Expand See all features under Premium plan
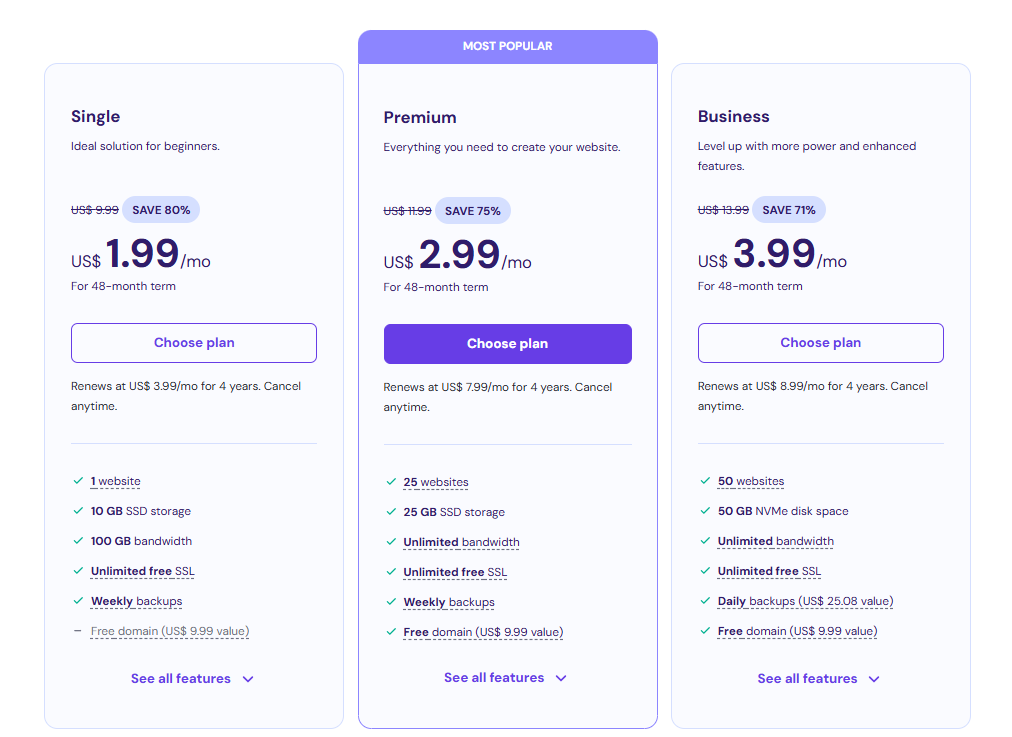Viewport: 1012px width, 737px height. coord(505,678)
